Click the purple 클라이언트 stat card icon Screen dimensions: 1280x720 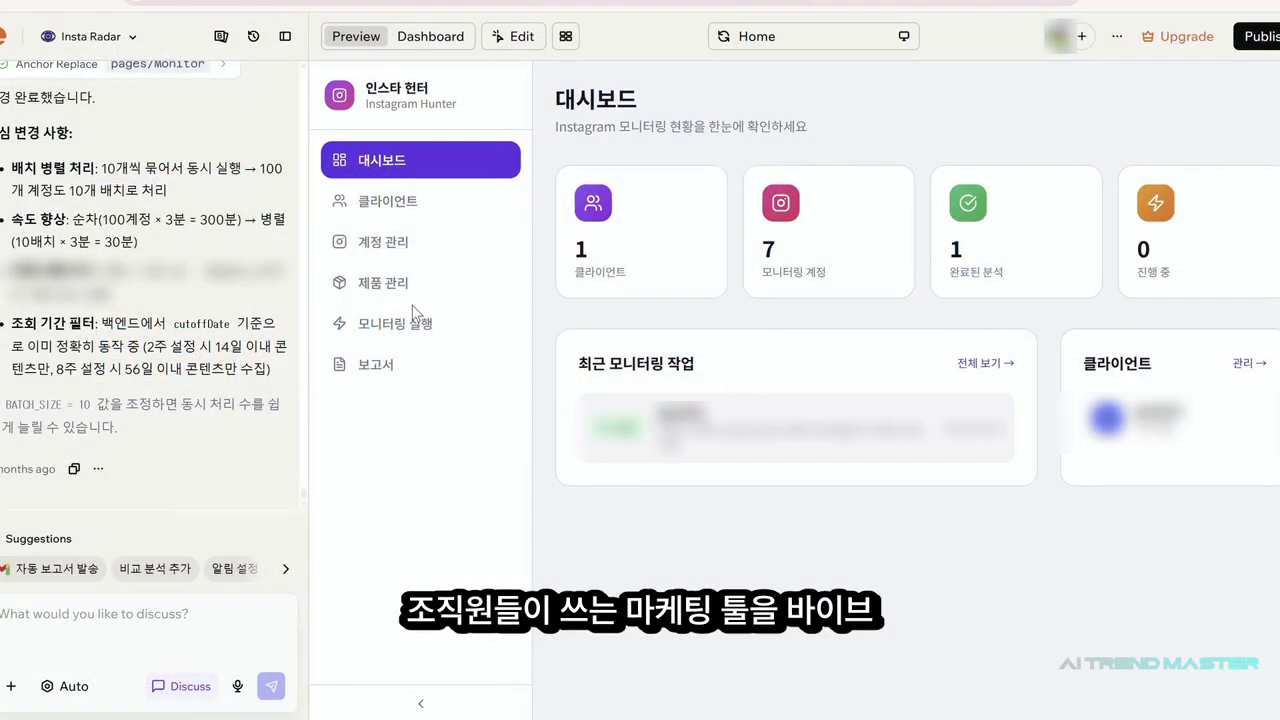point(593,203)
